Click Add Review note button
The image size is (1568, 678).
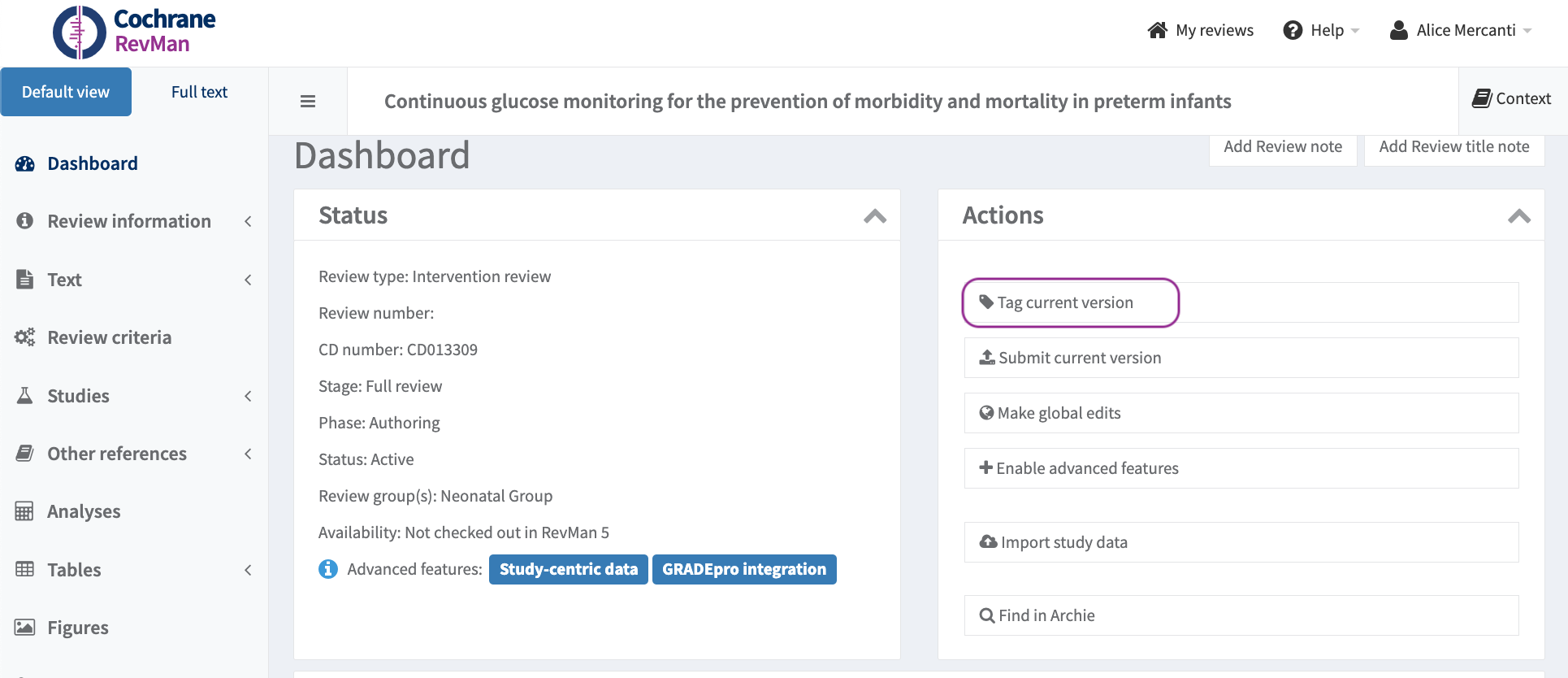tap(1282, 147)
